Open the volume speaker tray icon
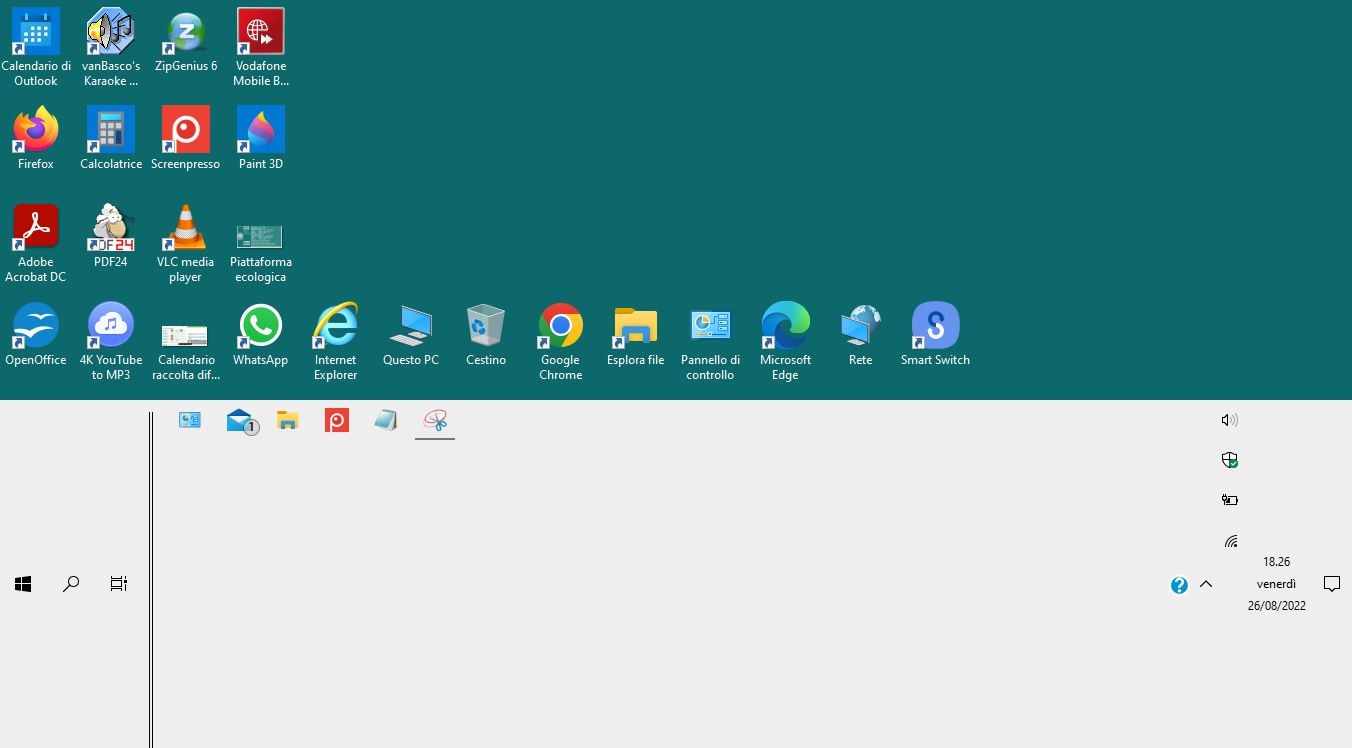The image size is (1352, 748). point(1230,420)
